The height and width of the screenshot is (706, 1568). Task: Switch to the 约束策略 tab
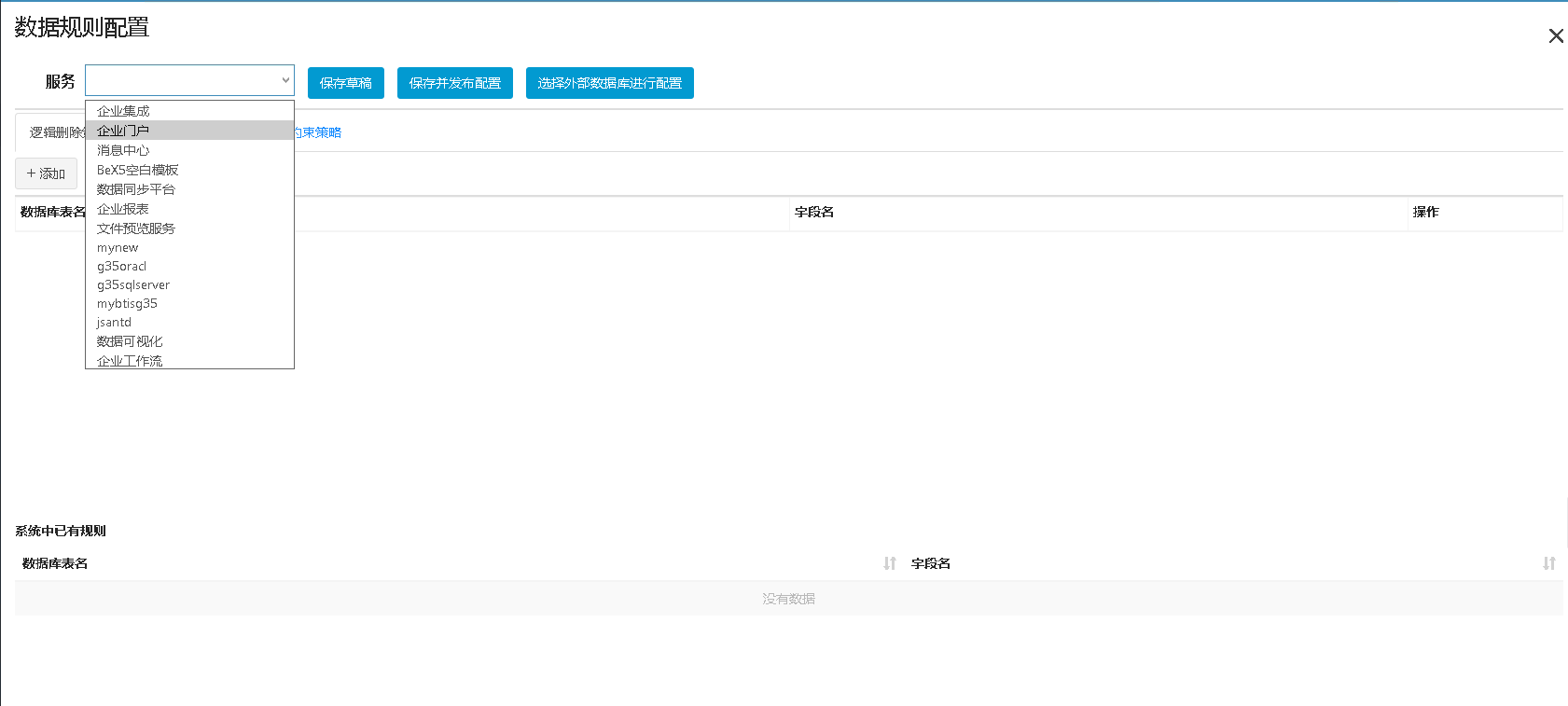click(318, 132)
